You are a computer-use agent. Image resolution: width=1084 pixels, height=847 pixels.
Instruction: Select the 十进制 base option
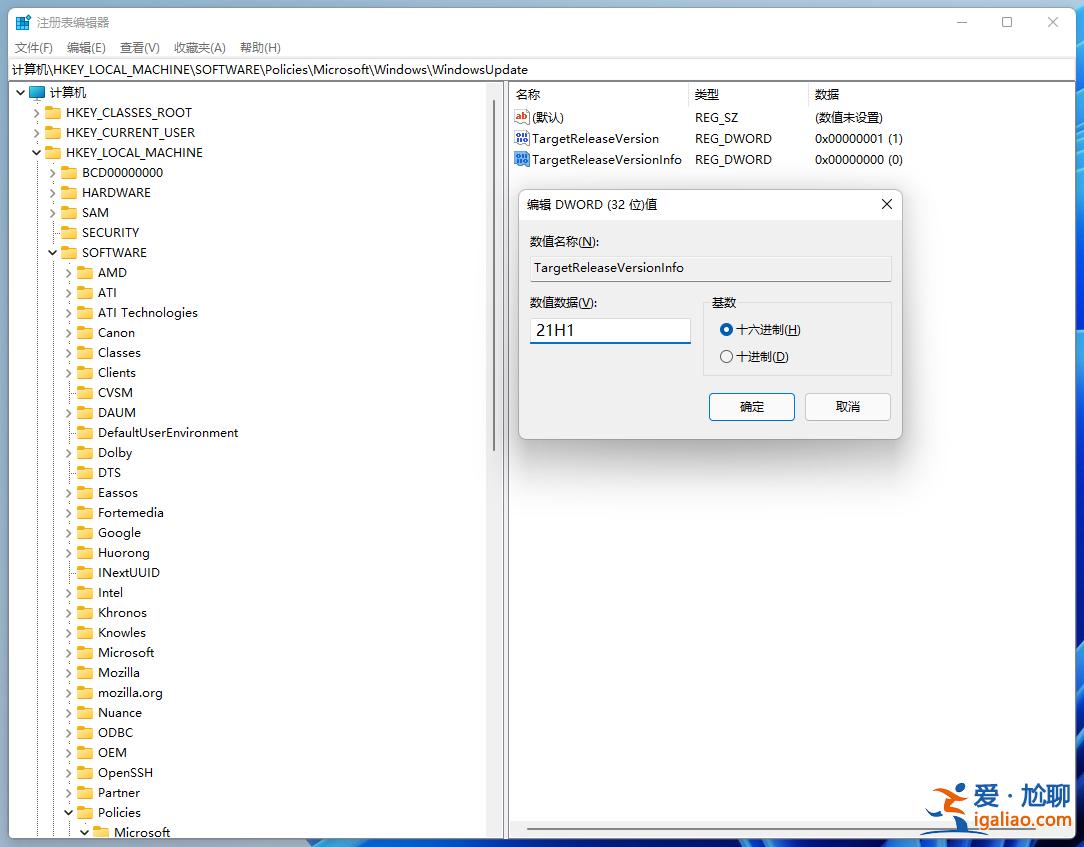tap(726, 356)
